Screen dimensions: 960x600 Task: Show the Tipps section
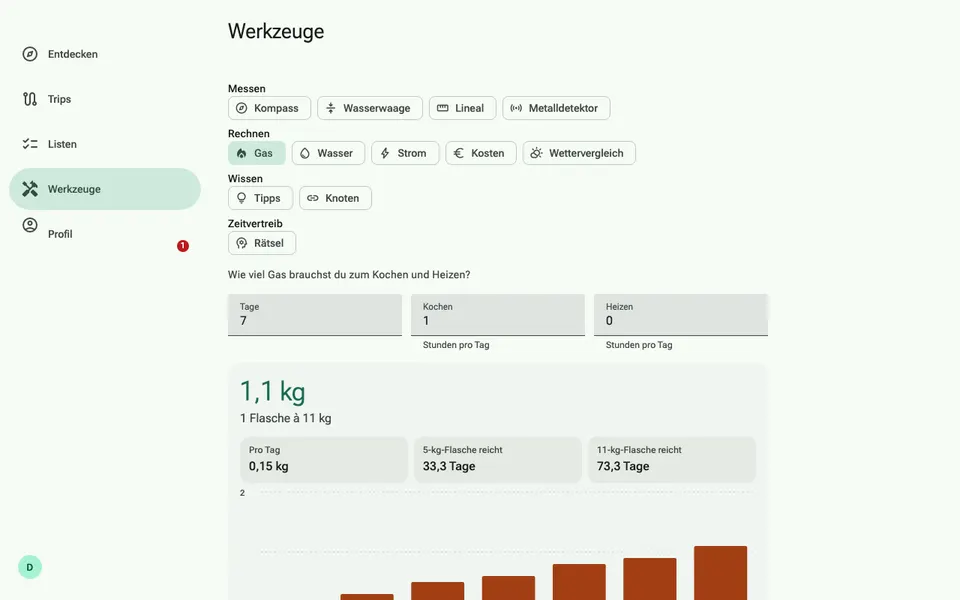(260, 198)
